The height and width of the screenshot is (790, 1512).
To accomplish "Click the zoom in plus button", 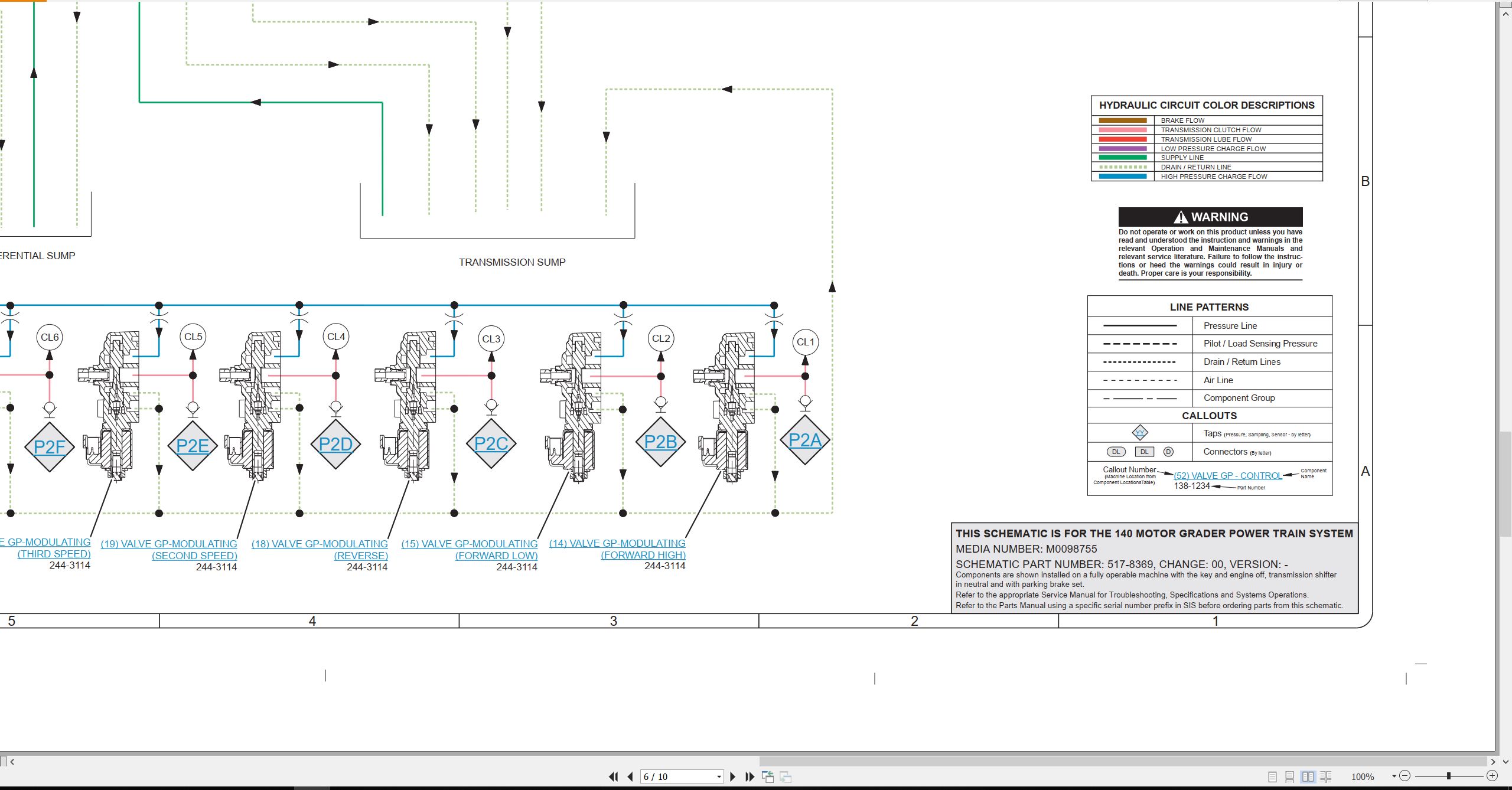I will (1492, 776).
